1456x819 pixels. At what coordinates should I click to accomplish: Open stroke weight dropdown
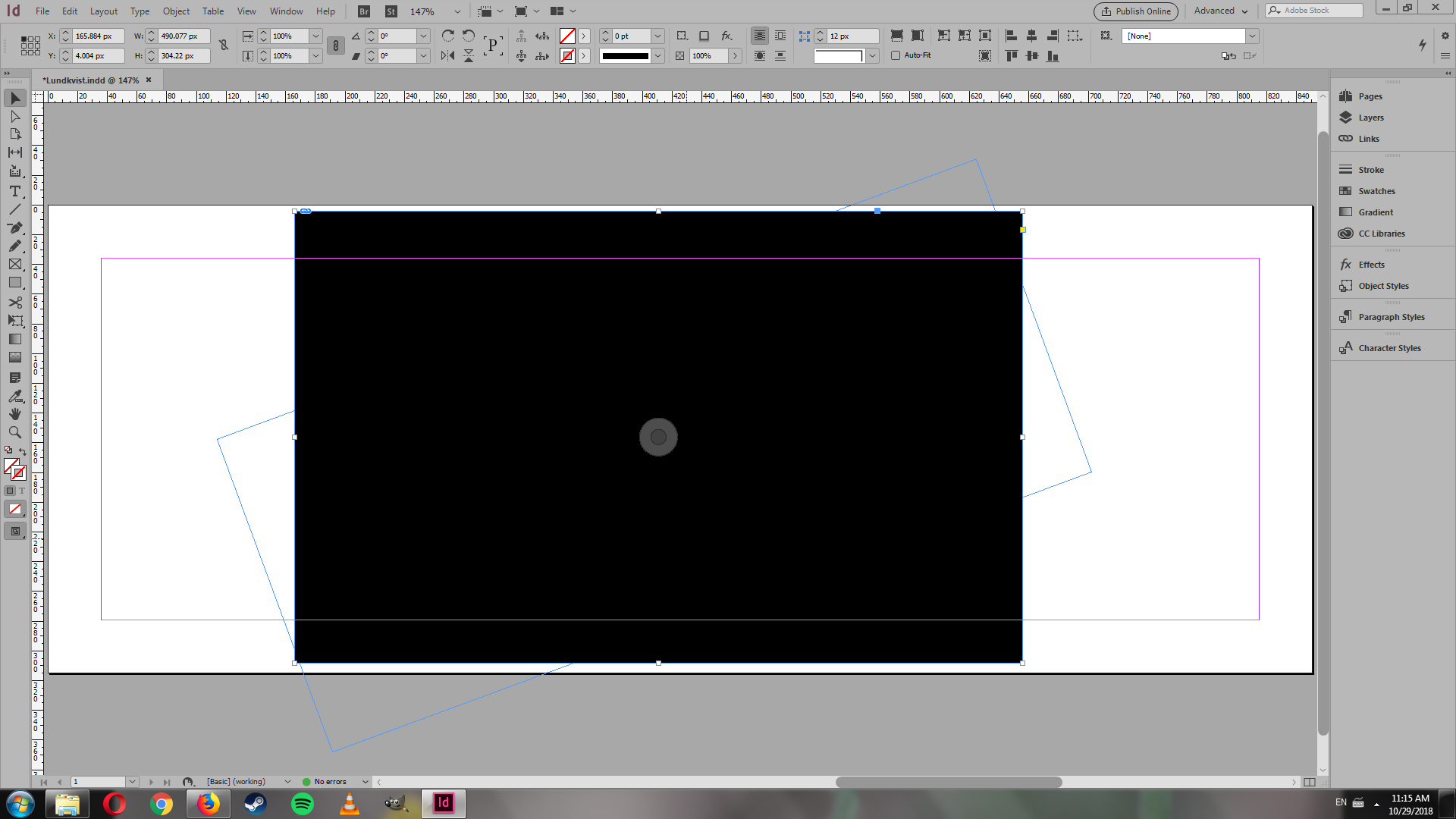pyautogui.click(x=657, y=36)
